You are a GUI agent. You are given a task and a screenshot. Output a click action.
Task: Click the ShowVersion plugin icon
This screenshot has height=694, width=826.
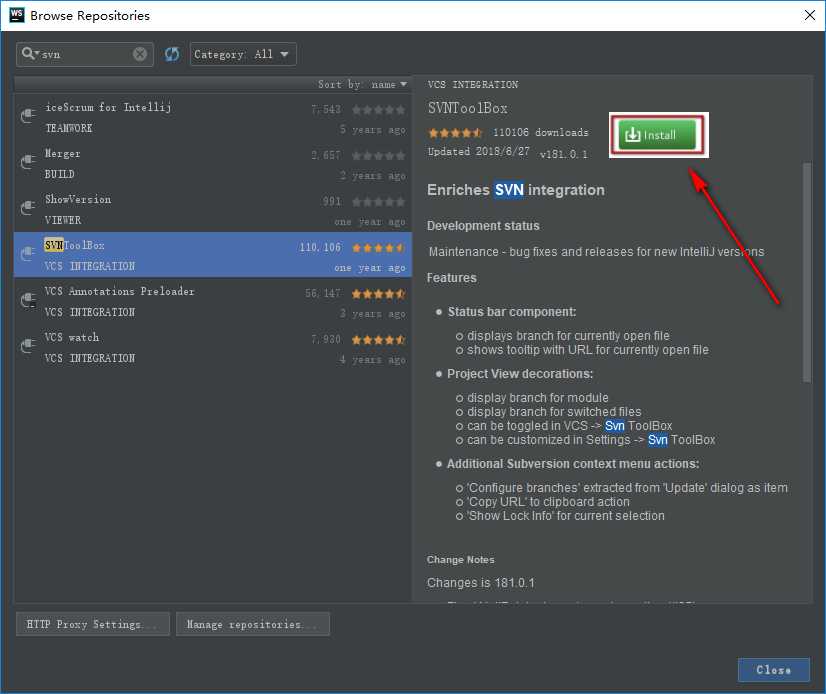point(28,208)
